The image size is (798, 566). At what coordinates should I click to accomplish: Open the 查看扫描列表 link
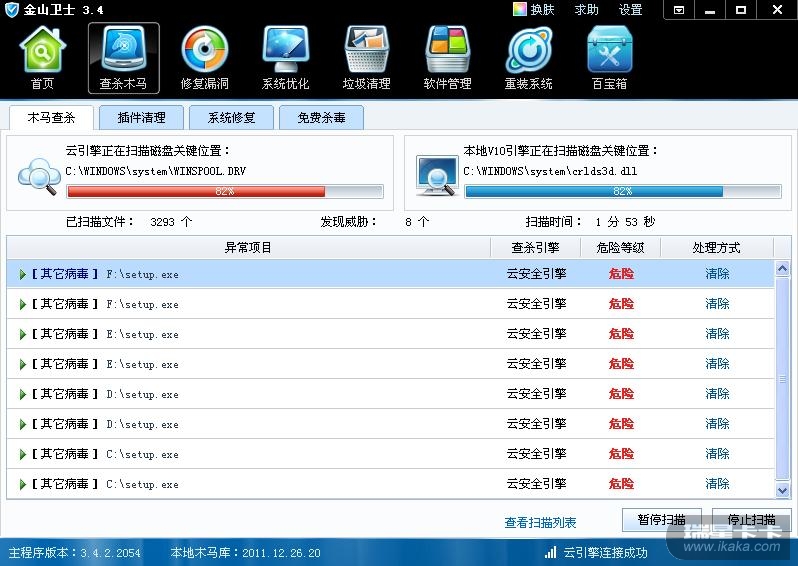point(540,523)
